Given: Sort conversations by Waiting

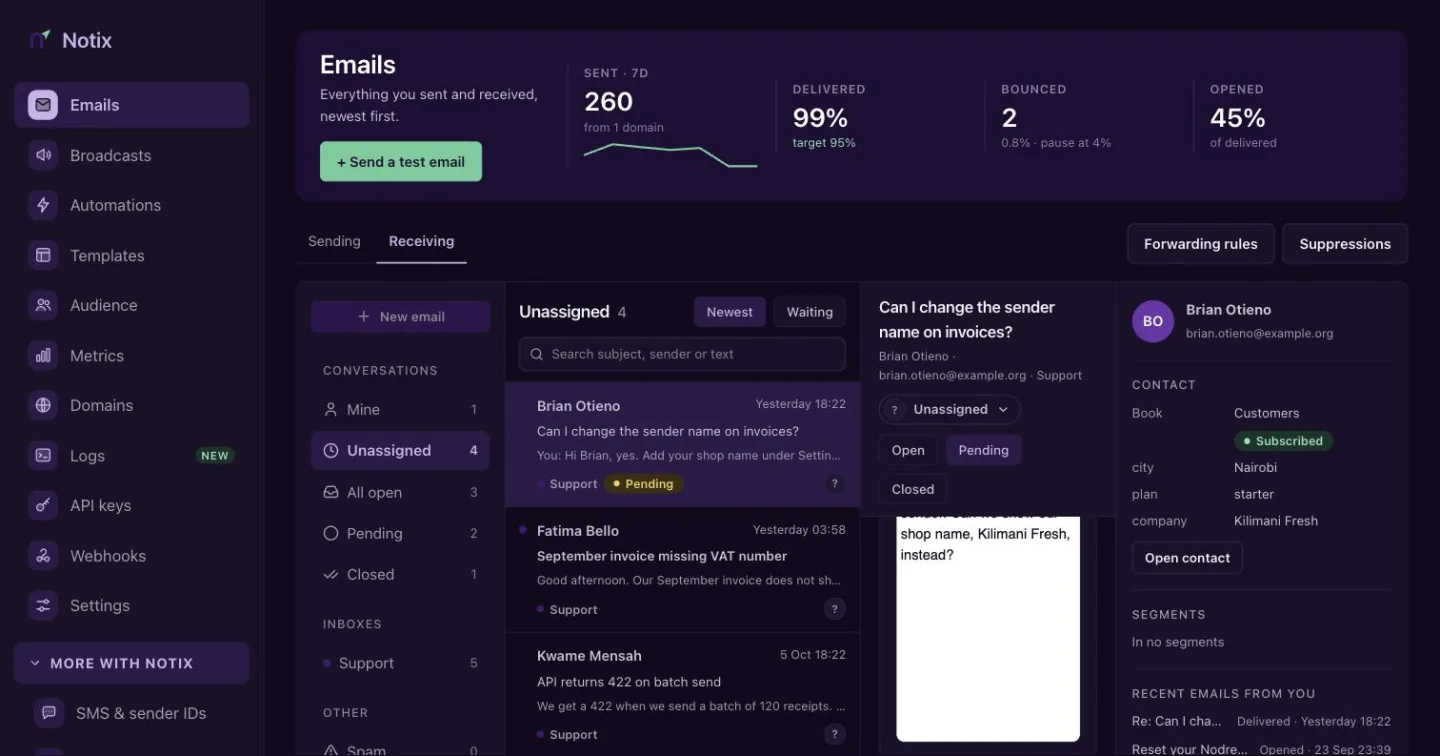Looking at the screenshot, I should pos(810,312).
